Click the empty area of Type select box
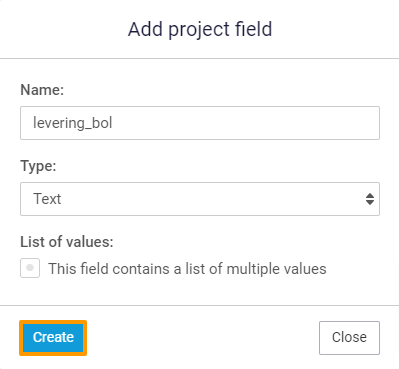399x369 pixels. [x=213, y=199]
